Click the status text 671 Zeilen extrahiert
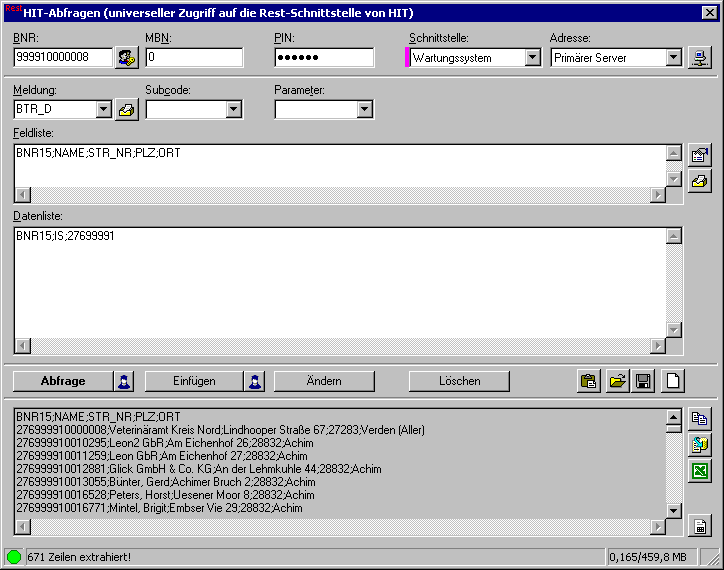724x570 pixels. (79, 558)
